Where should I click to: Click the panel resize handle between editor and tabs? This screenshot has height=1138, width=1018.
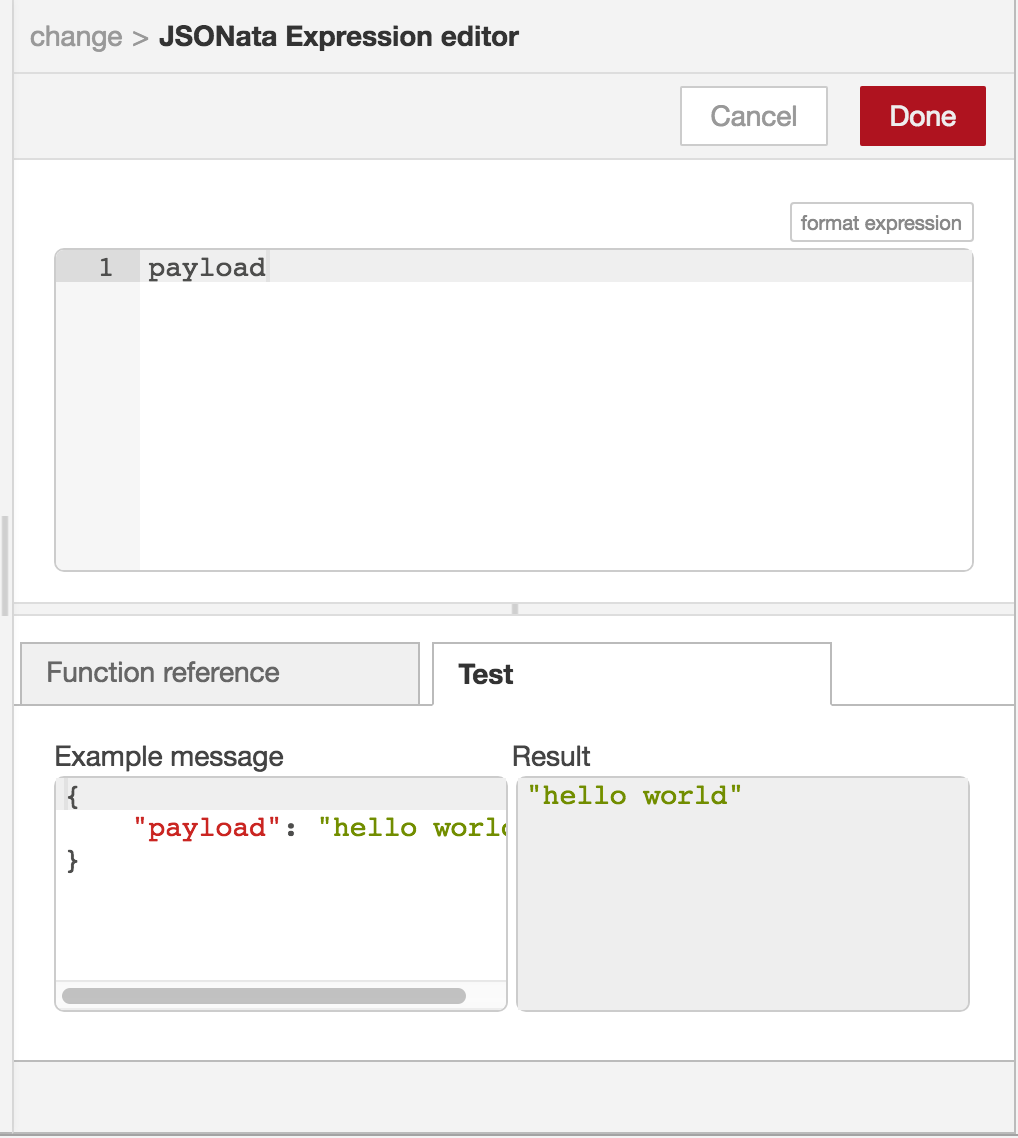point(514,609)
